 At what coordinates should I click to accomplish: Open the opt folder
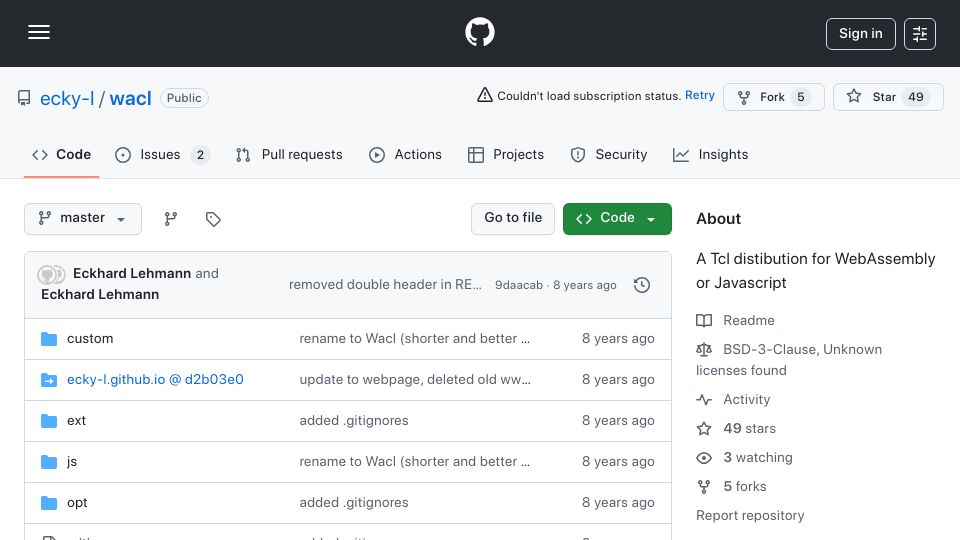pos(77,503)
